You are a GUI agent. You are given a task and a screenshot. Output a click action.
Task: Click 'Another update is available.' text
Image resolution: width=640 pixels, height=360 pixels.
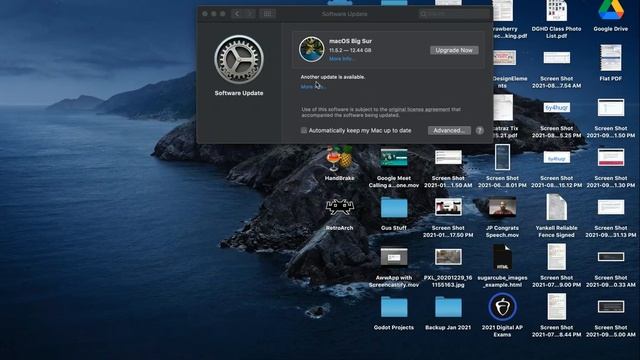pos(333,77)
